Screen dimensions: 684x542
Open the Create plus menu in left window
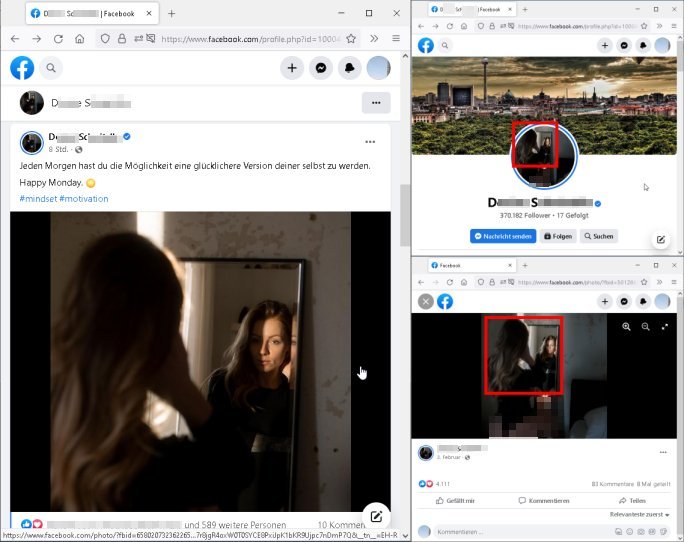[x=292, y=68]
